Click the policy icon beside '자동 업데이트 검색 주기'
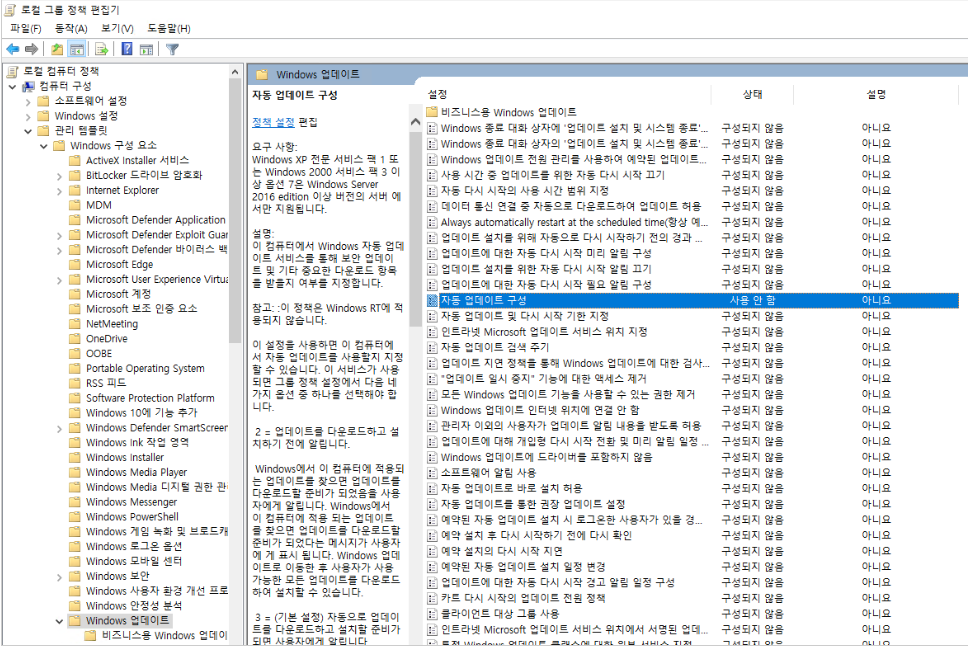Screen dimensions: 968x646 pyautogui.click(x=432, y=347)
